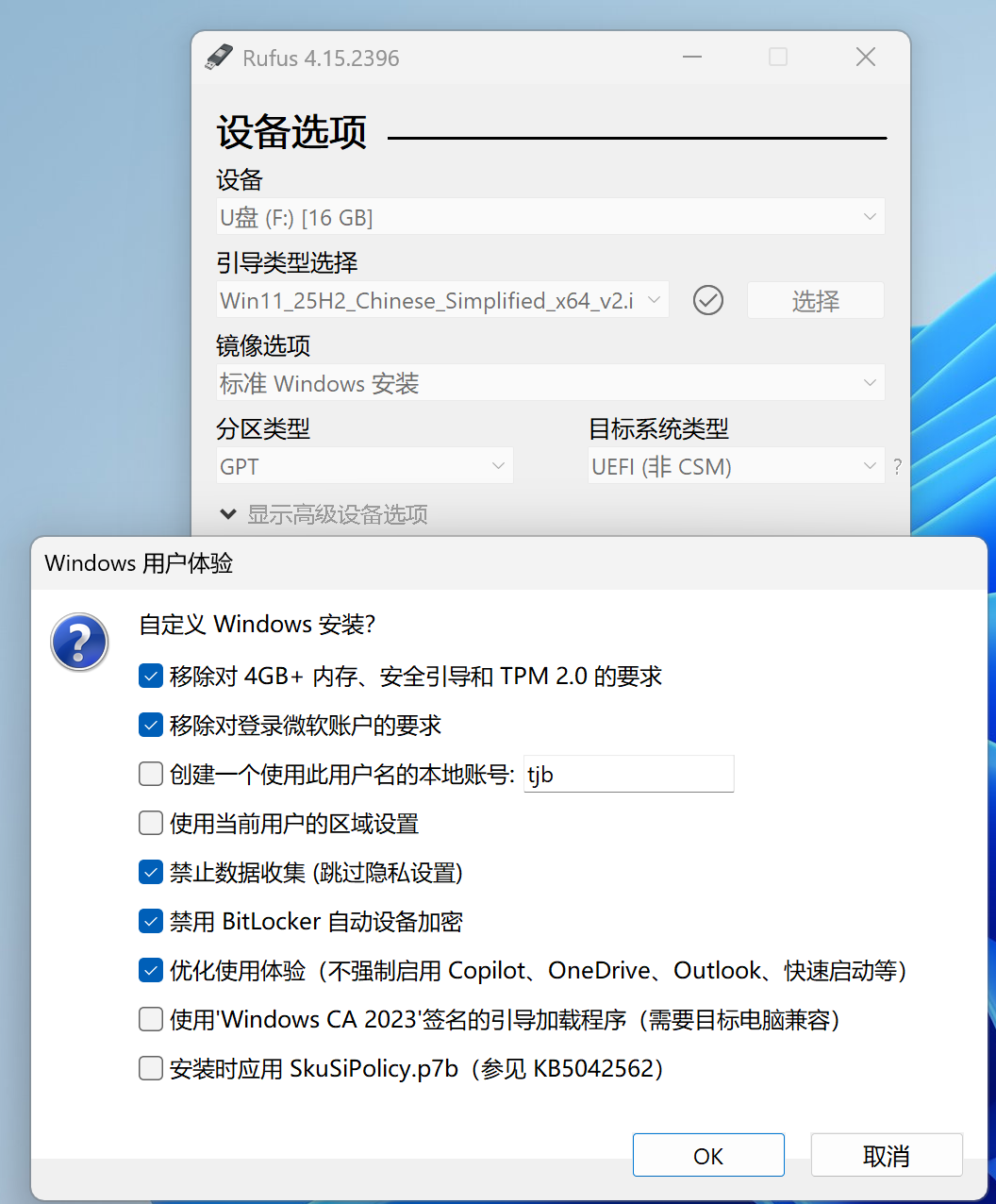The image size is (996, 1204).
Task: Minimize the Rufus window
Action: (692, 58)
